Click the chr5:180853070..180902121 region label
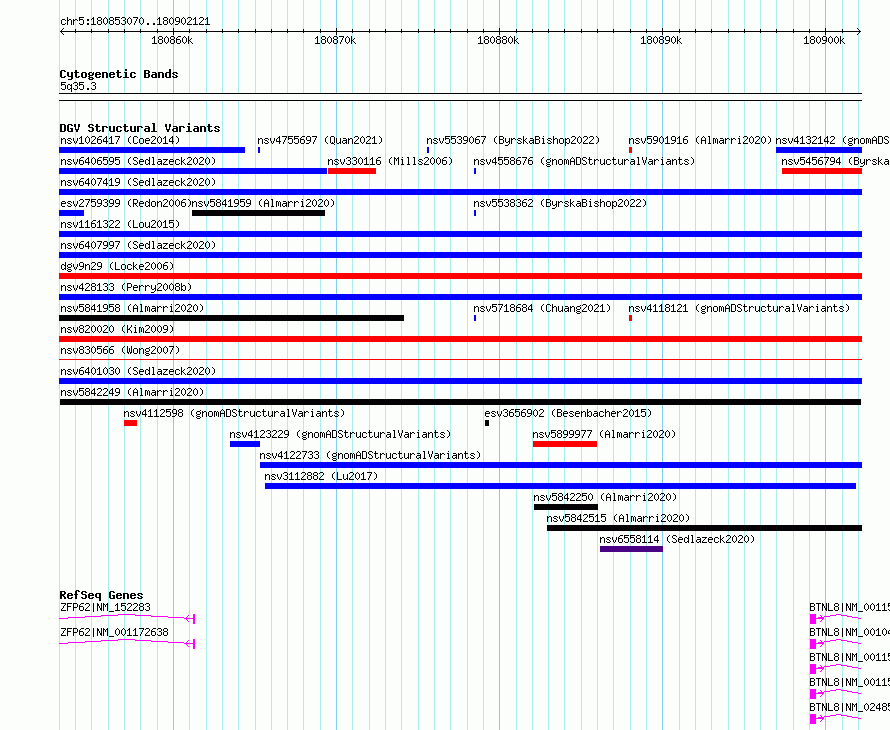This screenshot has height=730, width=890. [x=135, y=22]
